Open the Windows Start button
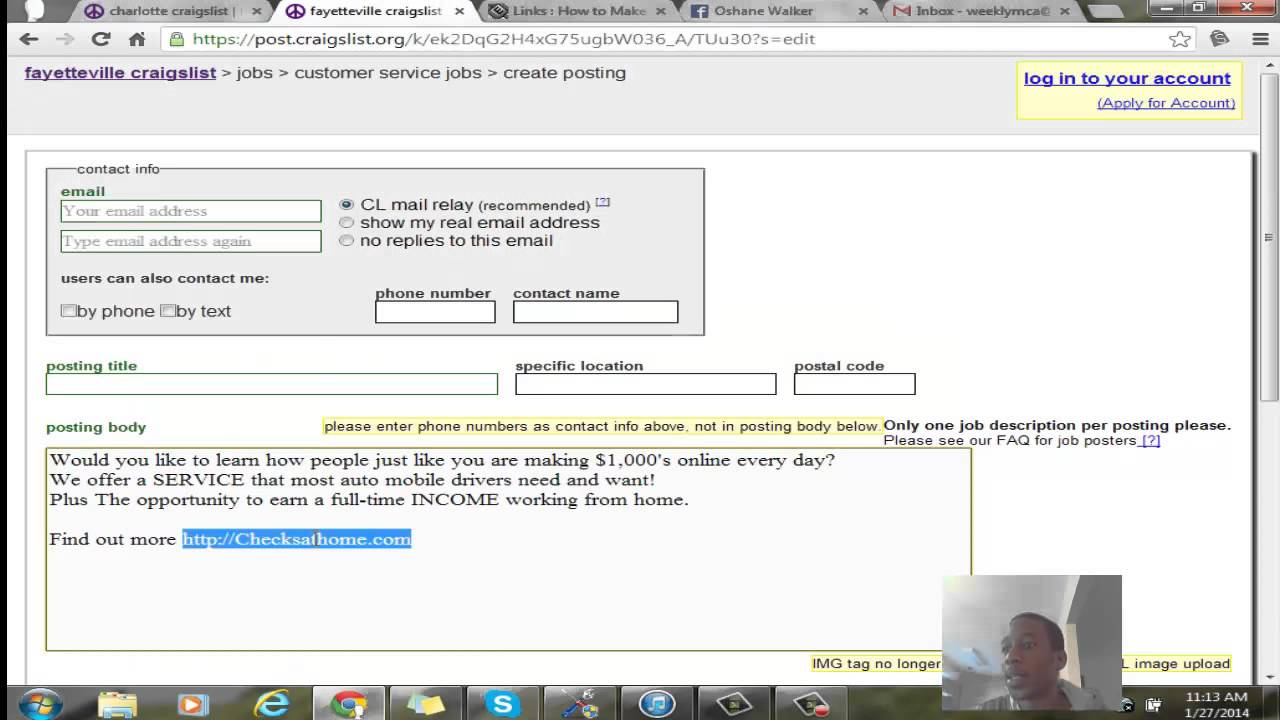The image size is (1280, 720). (x=41, y=704)
